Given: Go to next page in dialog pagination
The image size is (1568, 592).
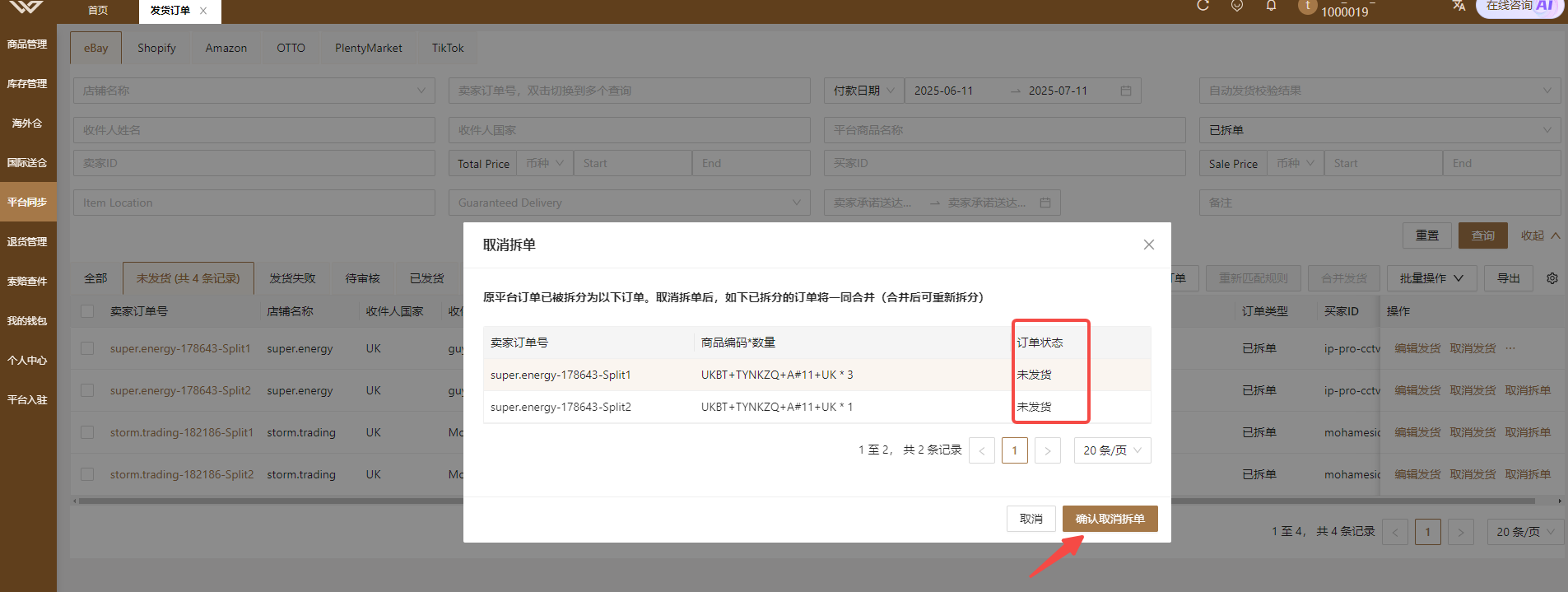Looking at the screenshot, I should pos(1048,450).
